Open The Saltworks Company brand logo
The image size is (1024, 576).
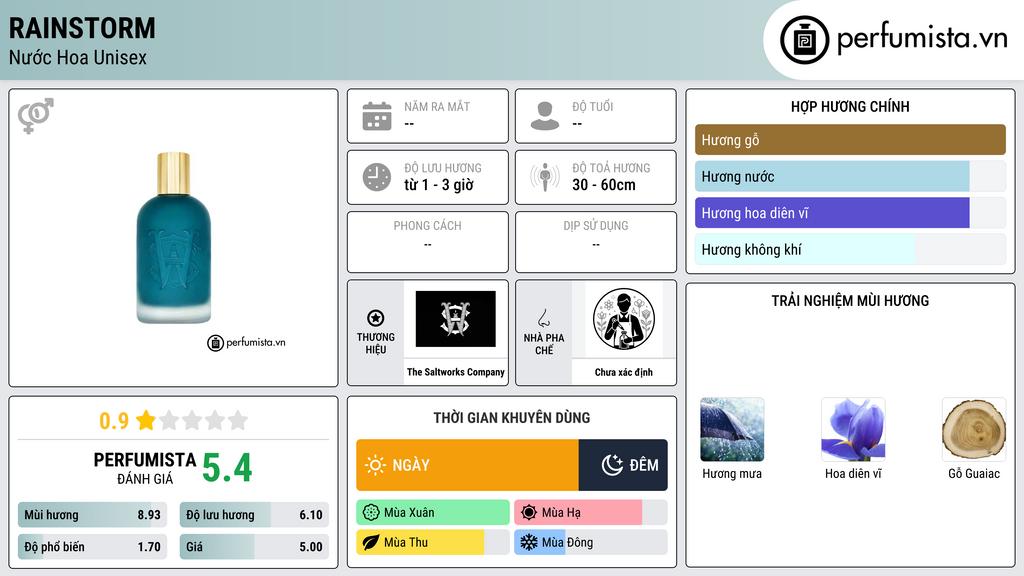coord(455,319)
